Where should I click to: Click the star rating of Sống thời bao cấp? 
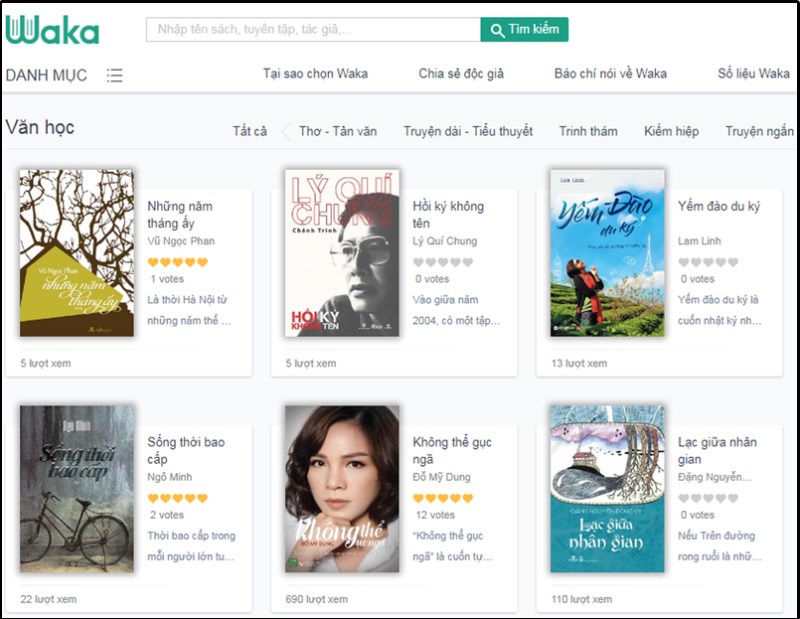(178, 498)
